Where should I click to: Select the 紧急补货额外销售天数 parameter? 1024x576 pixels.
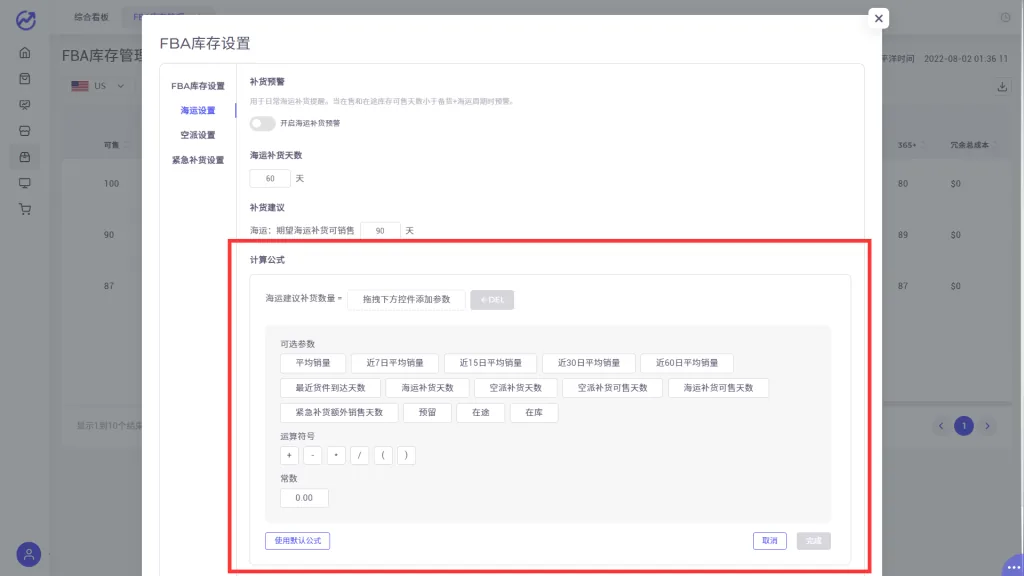tap(339, 413)
